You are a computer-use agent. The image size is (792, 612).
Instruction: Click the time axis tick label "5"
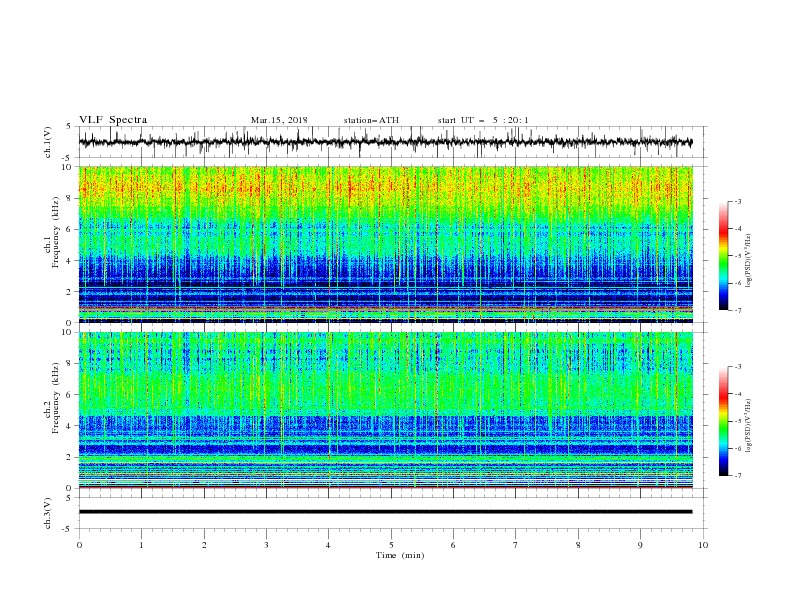[391, 545]
